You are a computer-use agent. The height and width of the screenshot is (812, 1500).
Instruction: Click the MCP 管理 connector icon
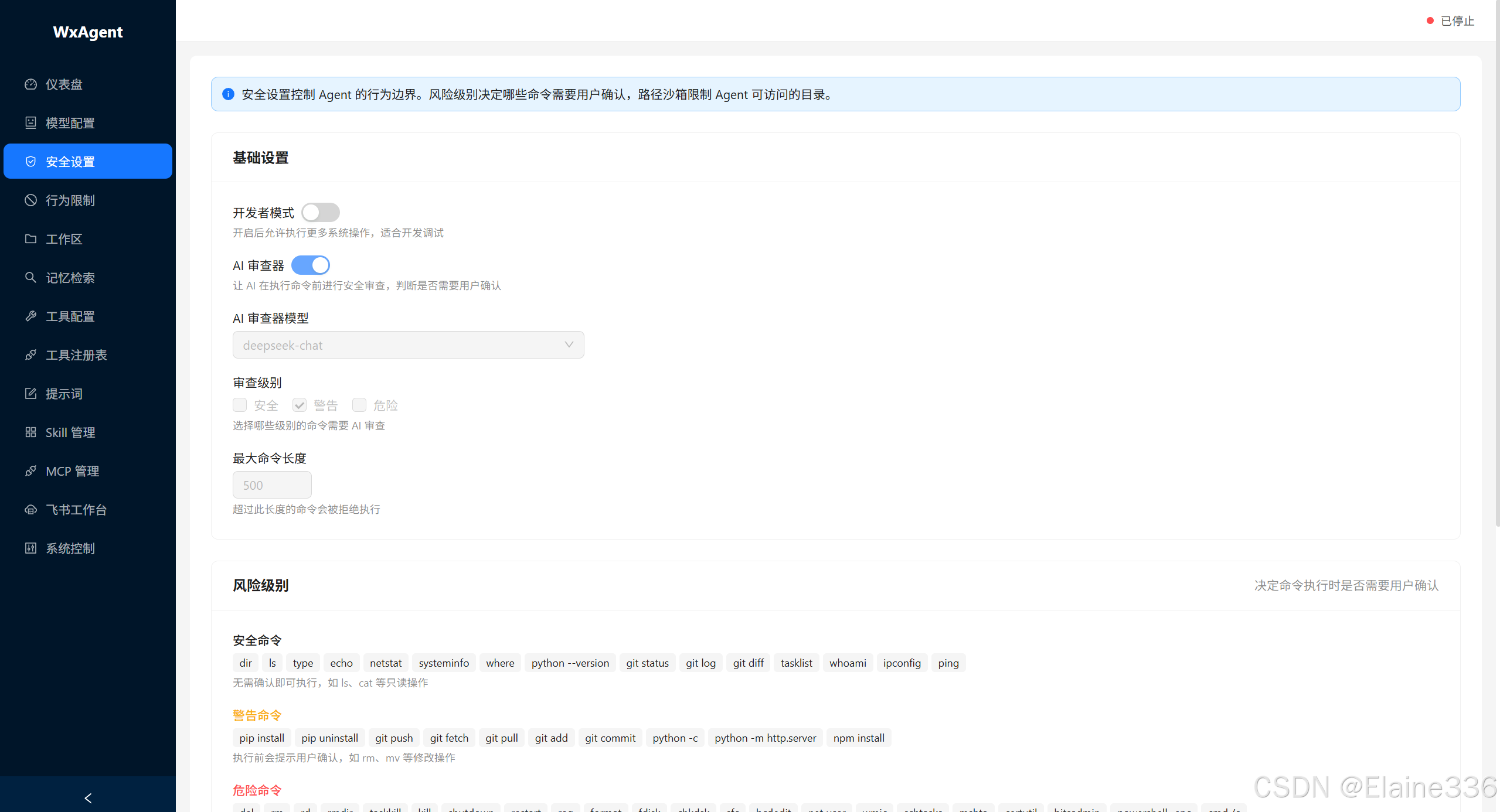pos(31,470)
